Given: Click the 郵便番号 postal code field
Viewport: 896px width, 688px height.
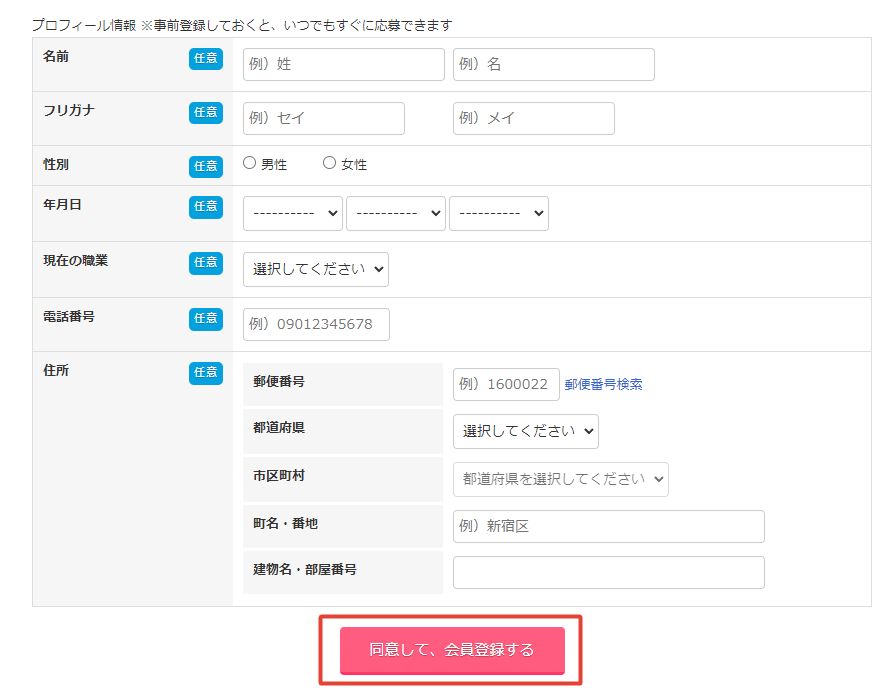Looking at the screenshot, I should click(506, 384).
